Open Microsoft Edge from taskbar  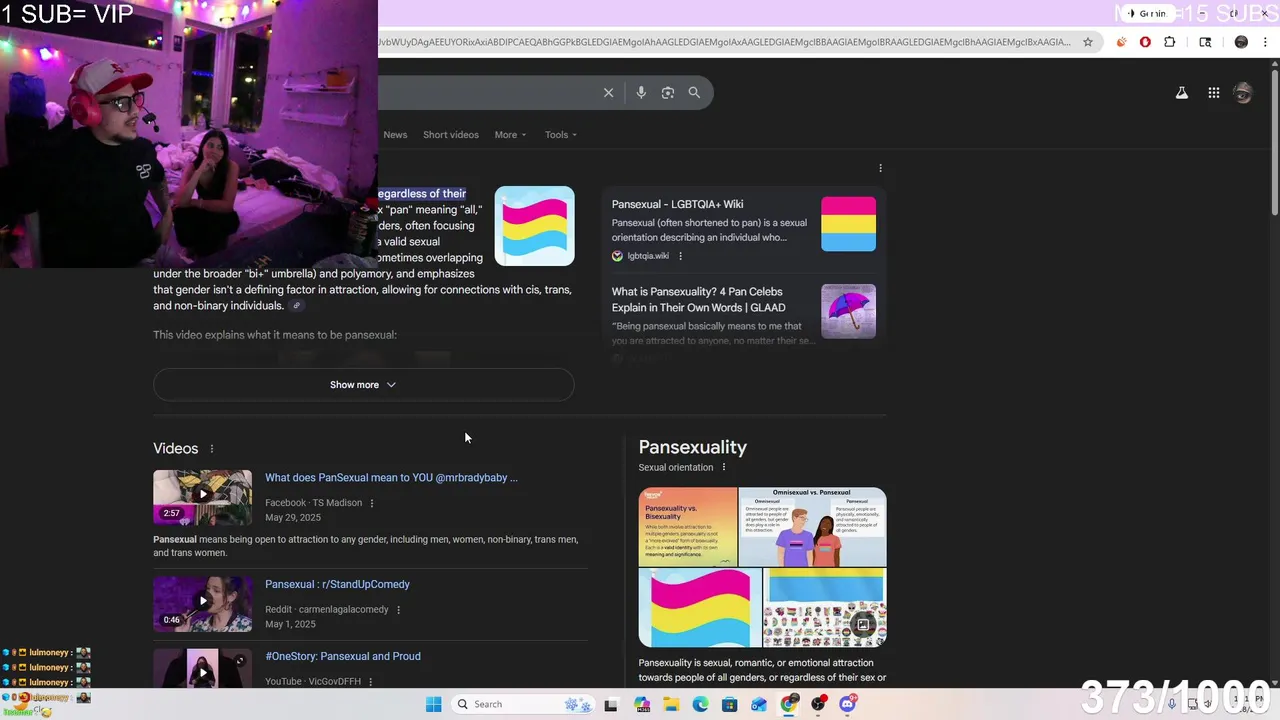(701, 704)
